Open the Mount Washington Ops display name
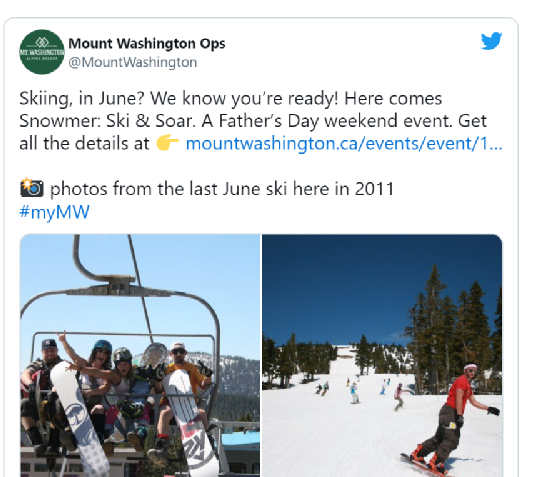This screenshot has height=477, width=554. [147, 43]
